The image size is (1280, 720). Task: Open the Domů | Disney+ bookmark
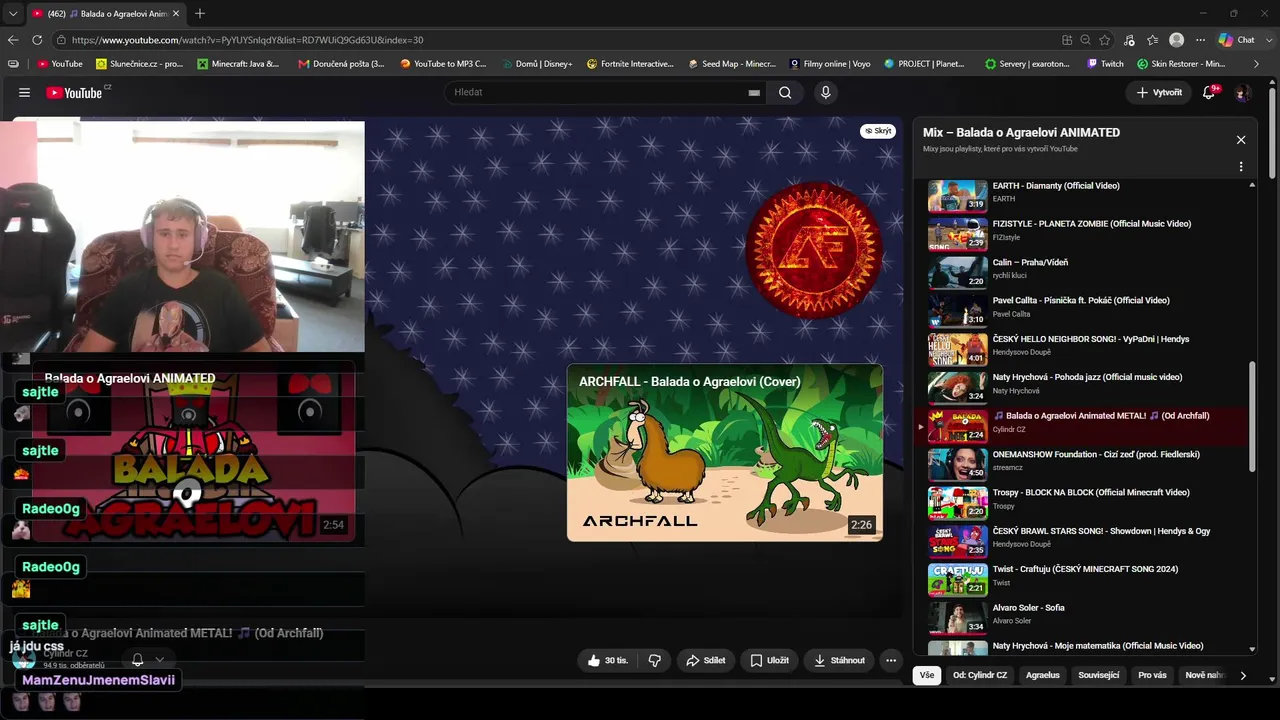click(537, 64)
